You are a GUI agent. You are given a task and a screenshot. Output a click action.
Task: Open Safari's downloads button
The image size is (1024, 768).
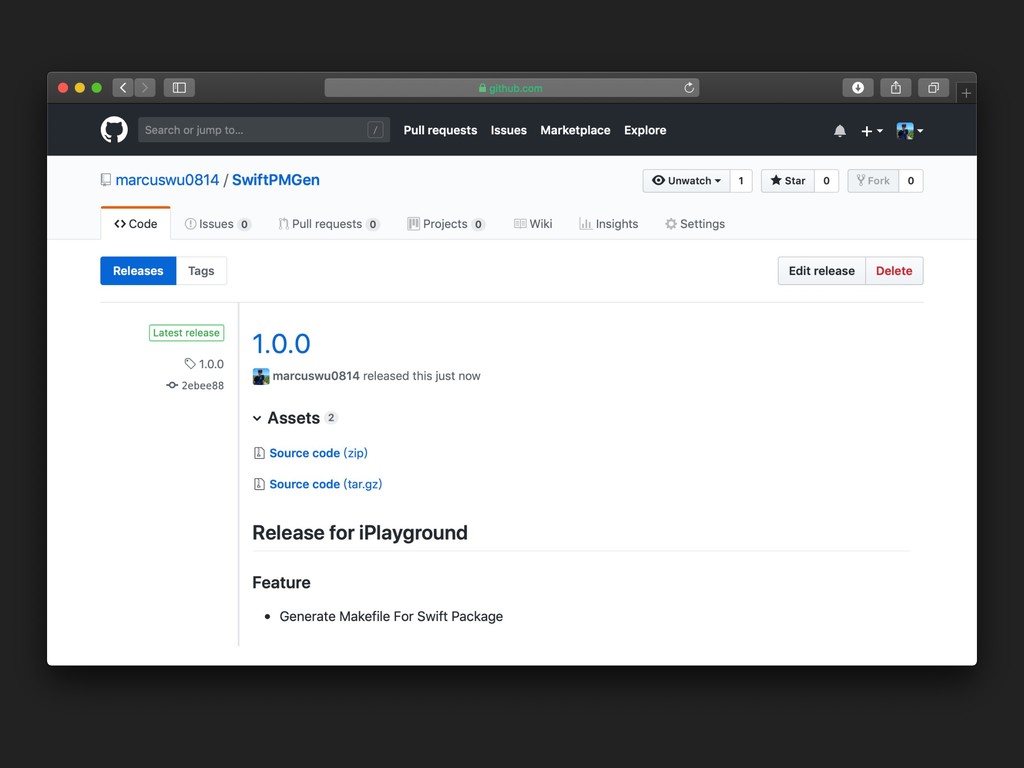[857, 88]
